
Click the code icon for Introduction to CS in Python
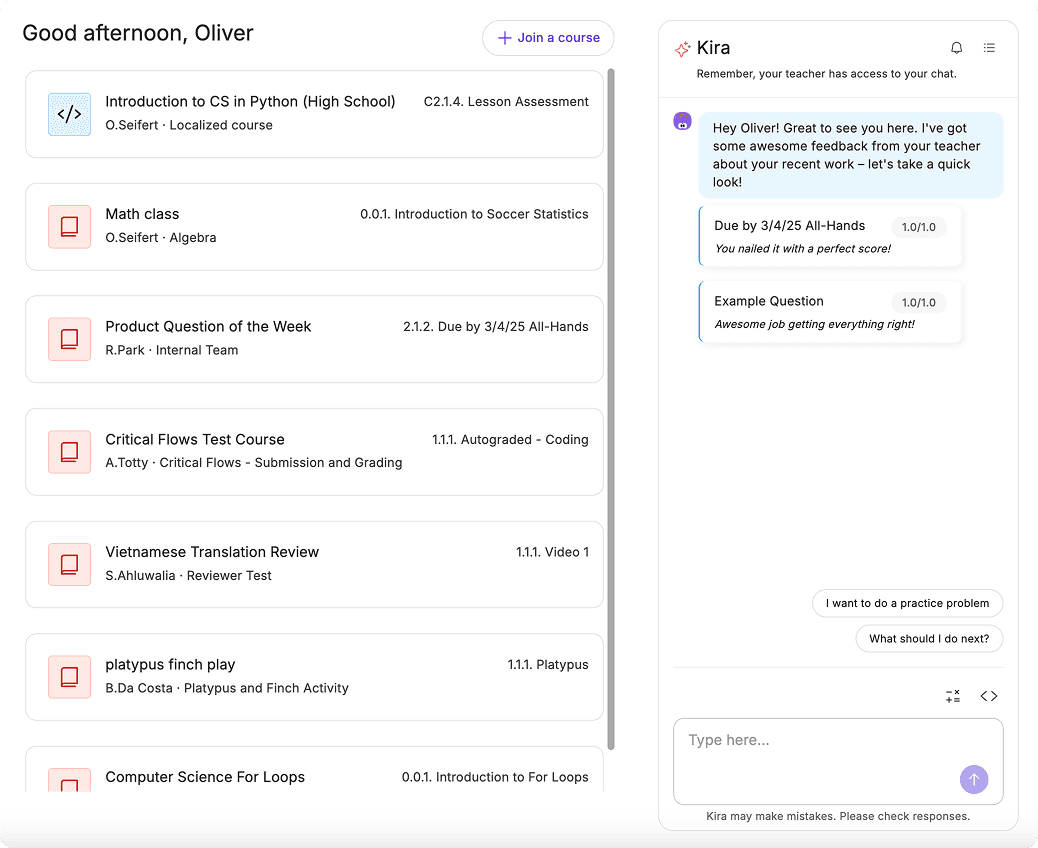tap(70, 115)
